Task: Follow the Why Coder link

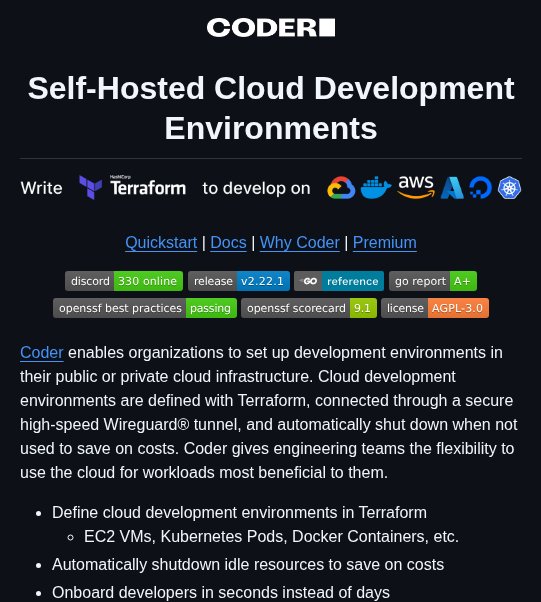Action: (x=299, y=243)
